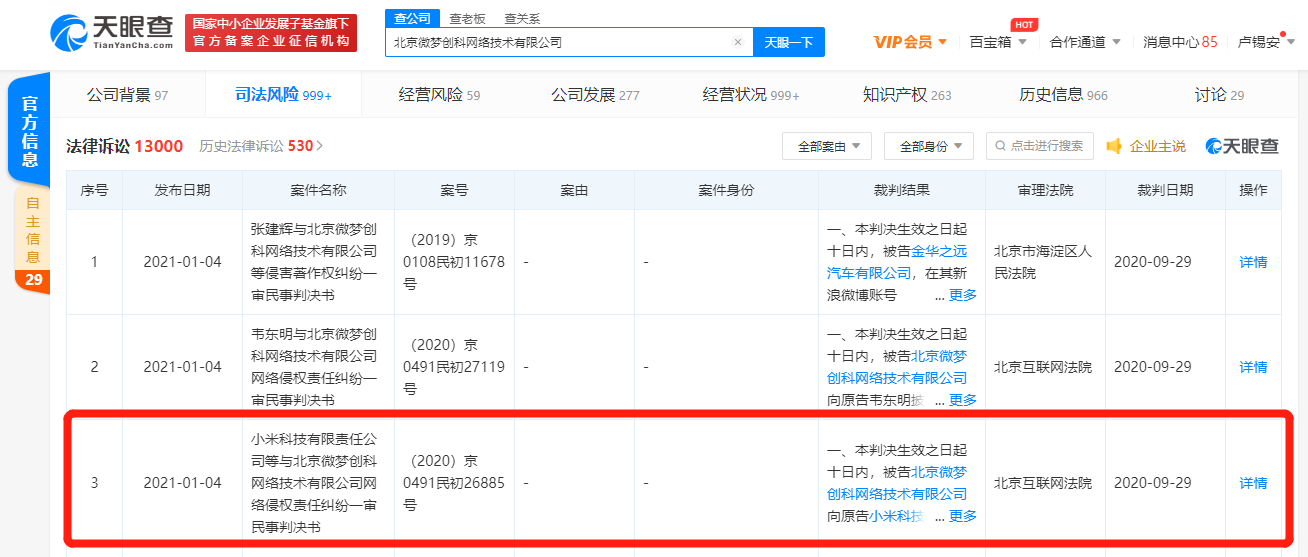Click the 裁判结果 column header
Viewport: 1308px width, 557px height.
pos(902,190)
